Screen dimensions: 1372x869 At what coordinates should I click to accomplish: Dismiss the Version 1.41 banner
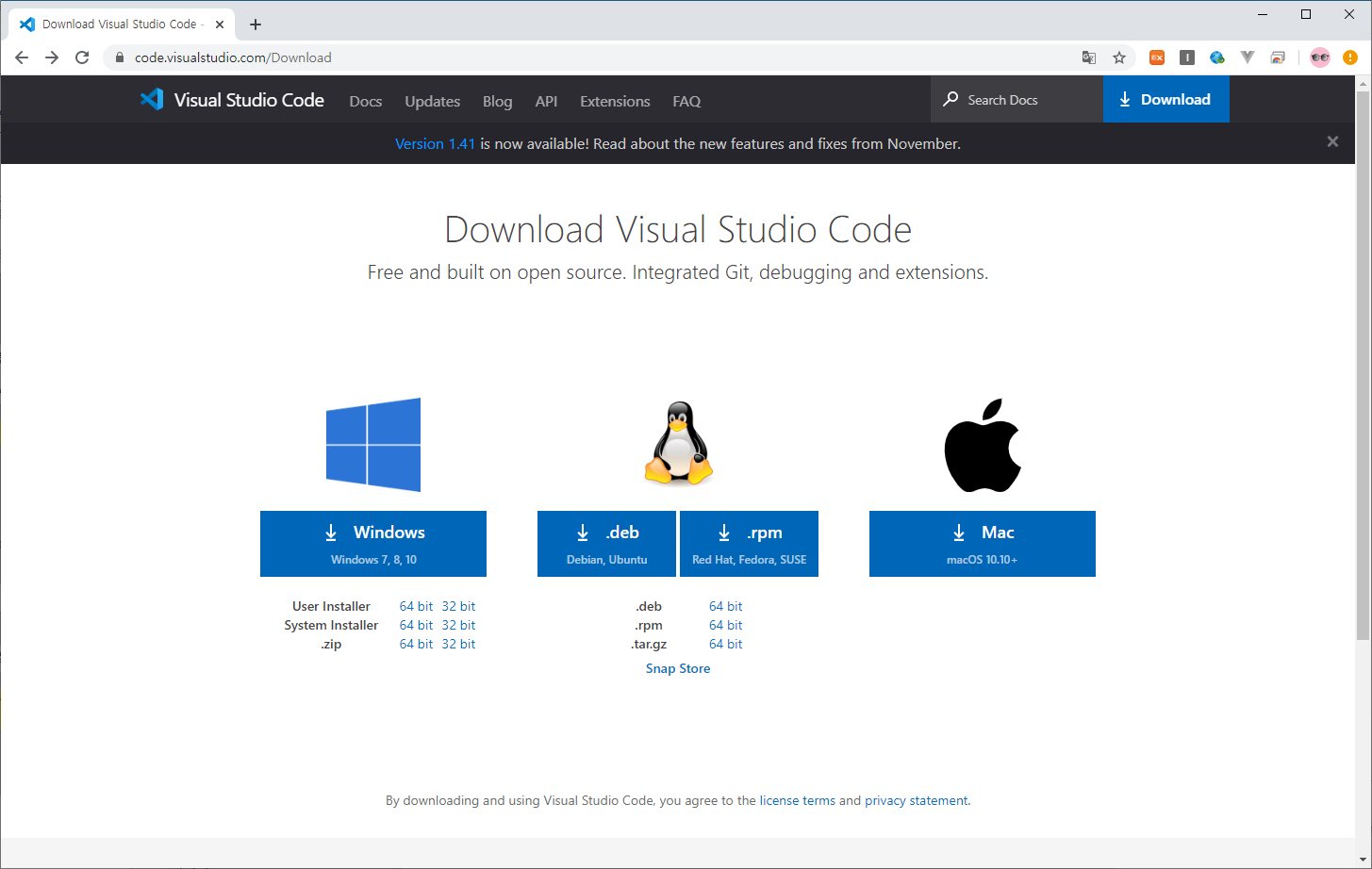pyautogui.click(x=1332, y=141)
